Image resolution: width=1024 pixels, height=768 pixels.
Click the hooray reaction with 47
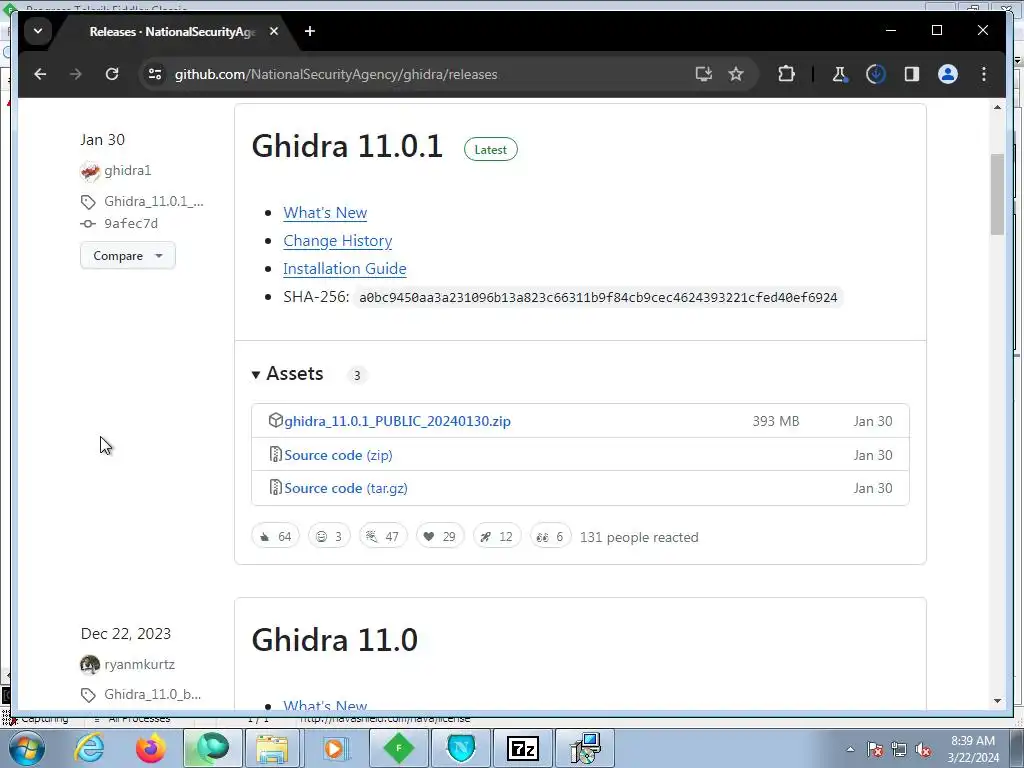(x=383, y=537)
